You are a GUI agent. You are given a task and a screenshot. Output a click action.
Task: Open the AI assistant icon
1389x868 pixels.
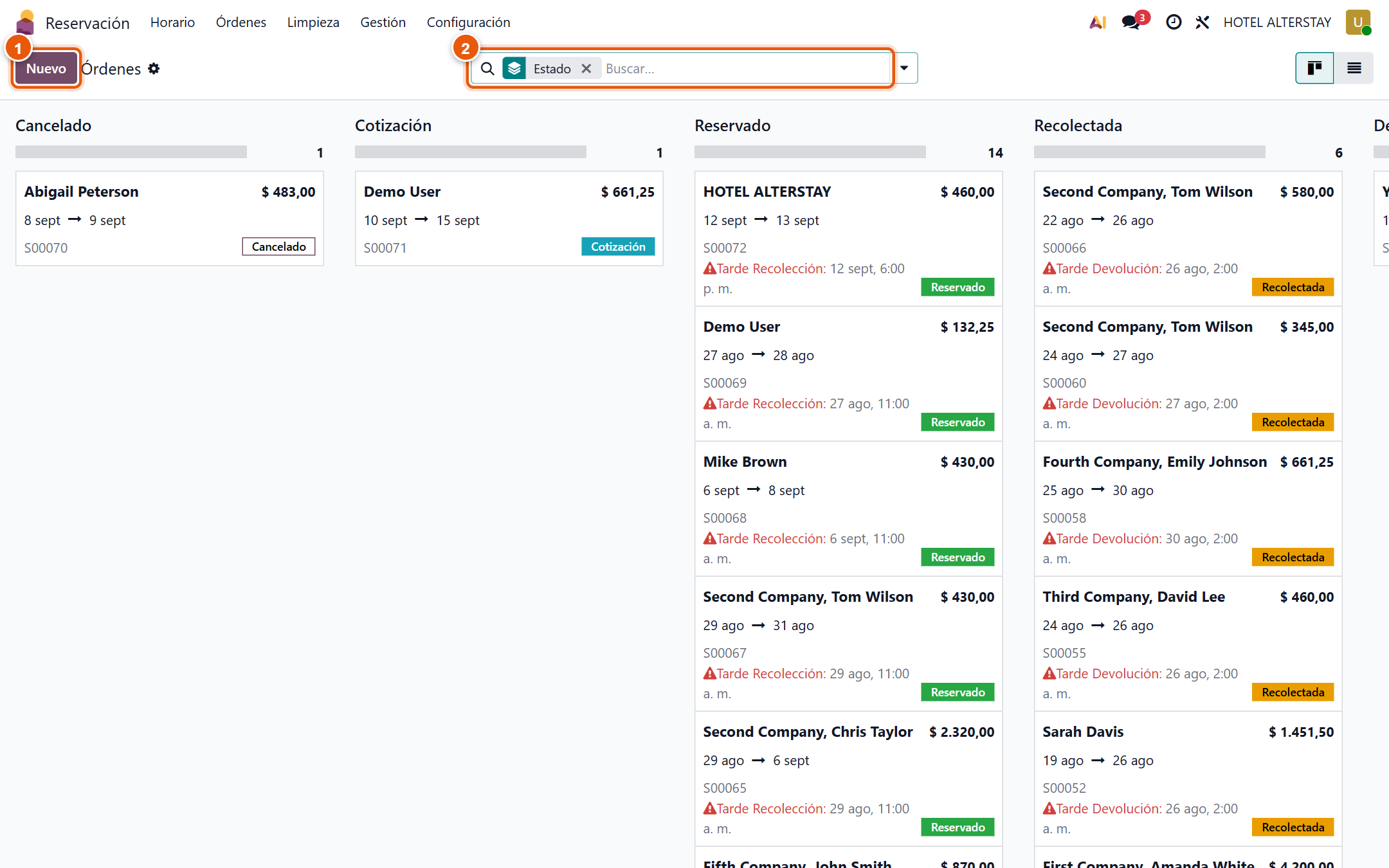pyautogui.click(x=1098, y=23)
